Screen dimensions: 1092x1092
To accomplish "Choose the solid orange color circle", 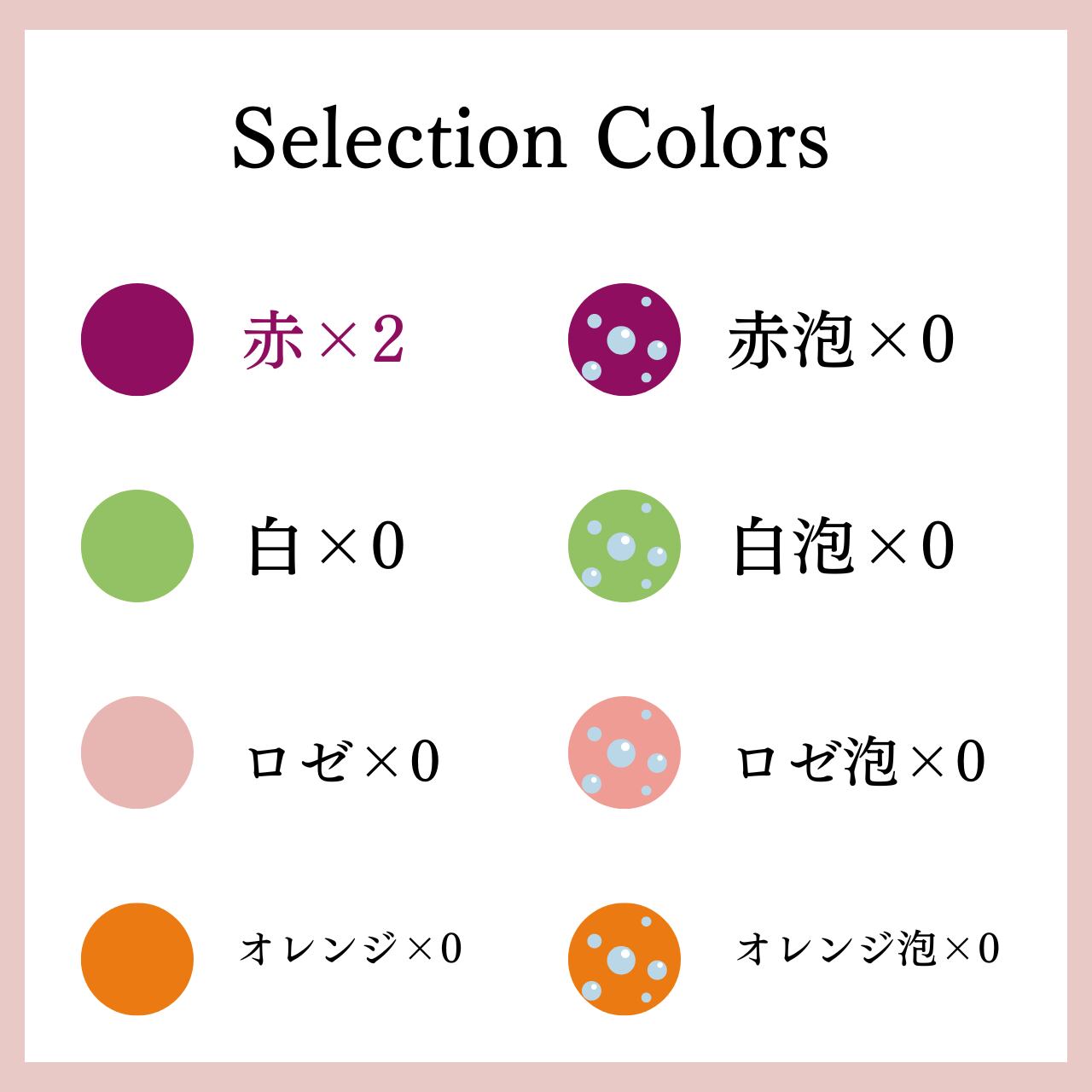I will pyautogui.click(x=137, y=959).
